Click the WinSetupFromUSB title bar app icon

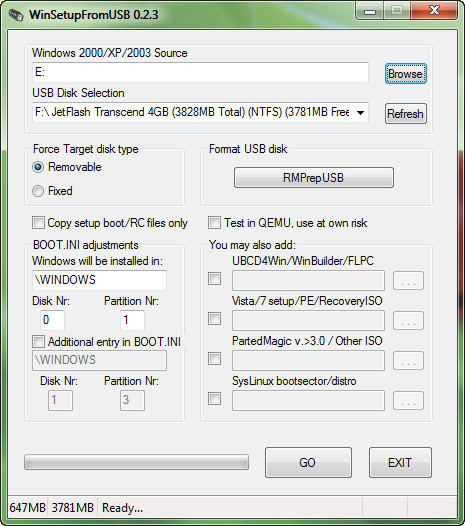click(15, 15)
